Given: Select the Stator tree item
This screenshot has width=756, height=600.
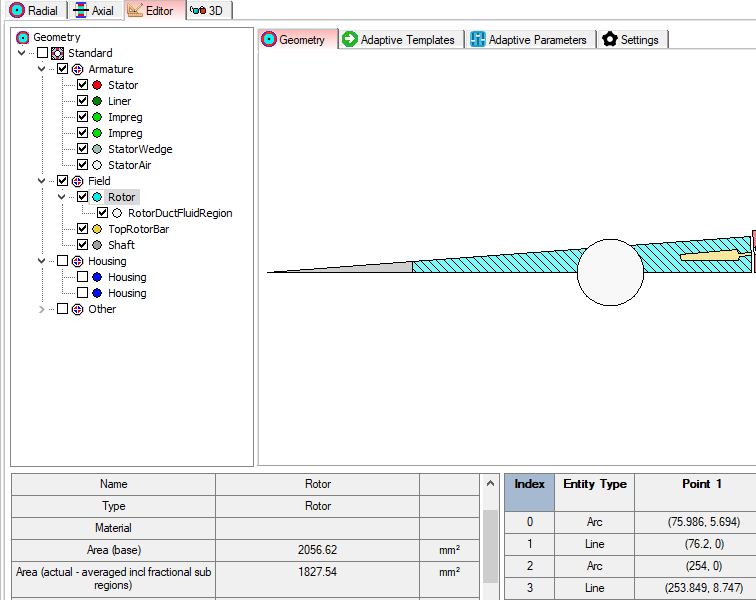Looking at the screenshot, I should coord(123,85).
